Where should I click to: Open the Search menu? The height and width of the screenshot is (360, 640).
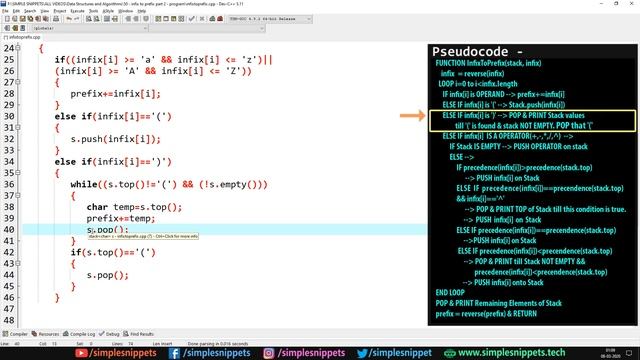30,11
